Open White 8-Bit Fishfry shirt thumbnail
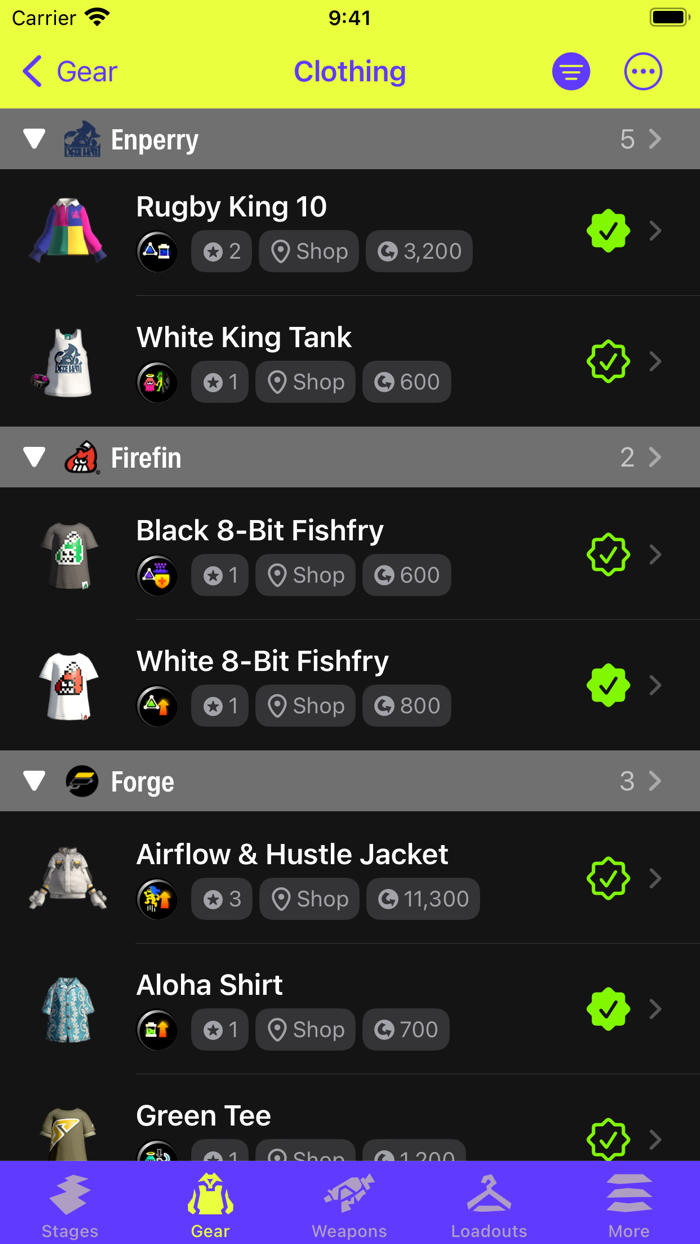700x1244 pixels. [68, 686]
